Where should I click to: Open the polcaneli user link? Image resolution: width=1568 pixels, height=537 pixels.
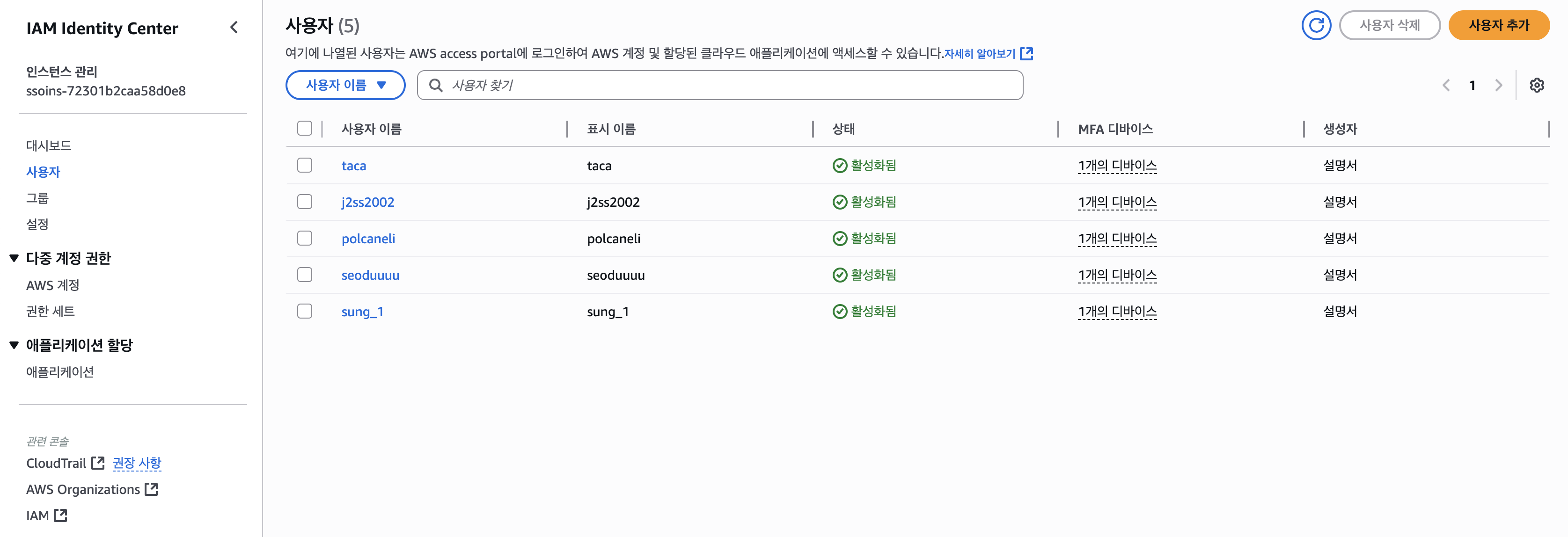click(x=367, y=239)
